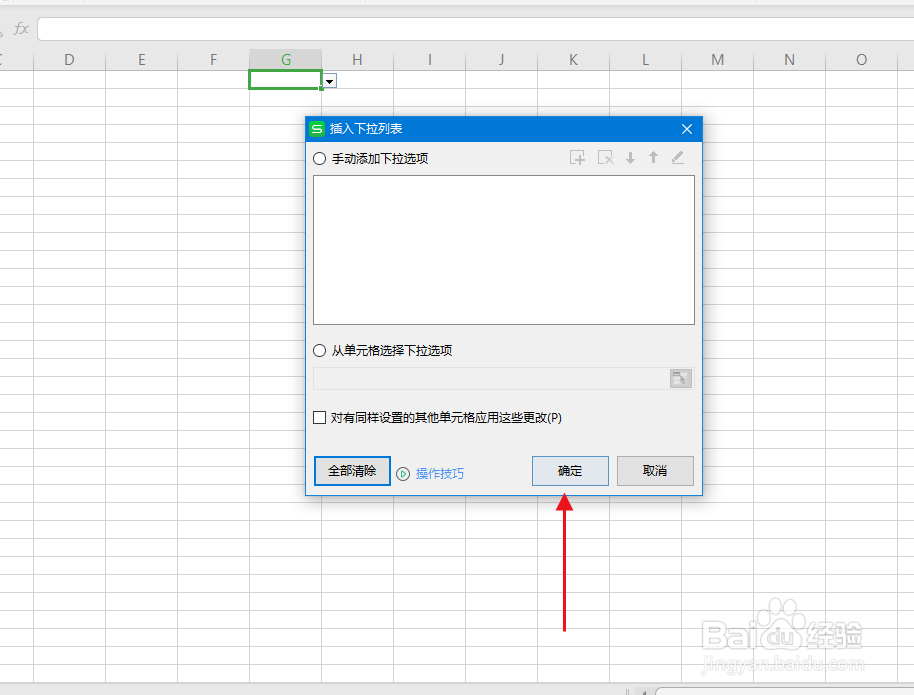Select column J header
This screenshot has height=695, width=914.
[x=501, y=59]
